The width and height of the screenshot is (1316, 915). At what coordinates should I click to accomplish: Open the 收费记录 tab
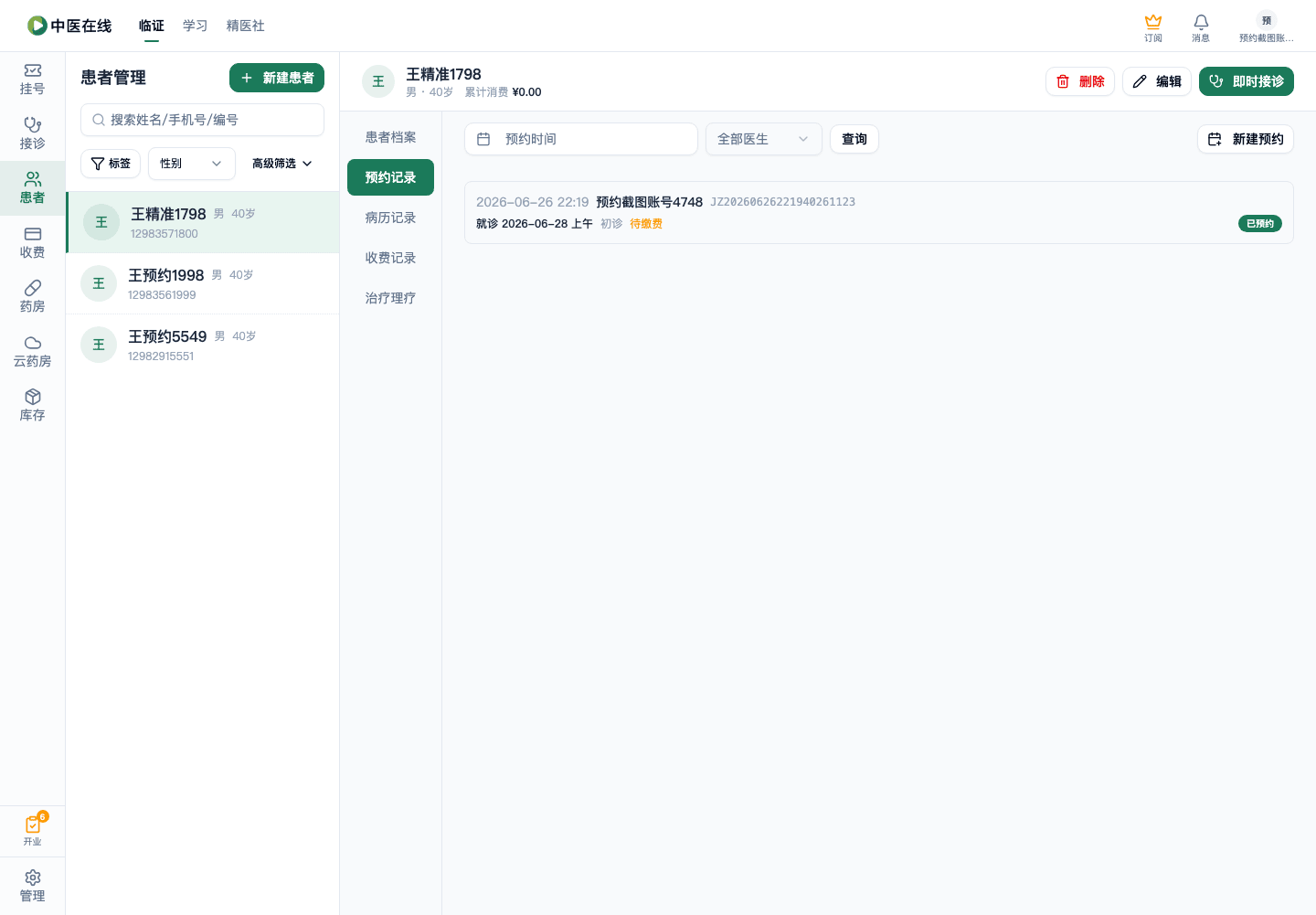point(390,258)
